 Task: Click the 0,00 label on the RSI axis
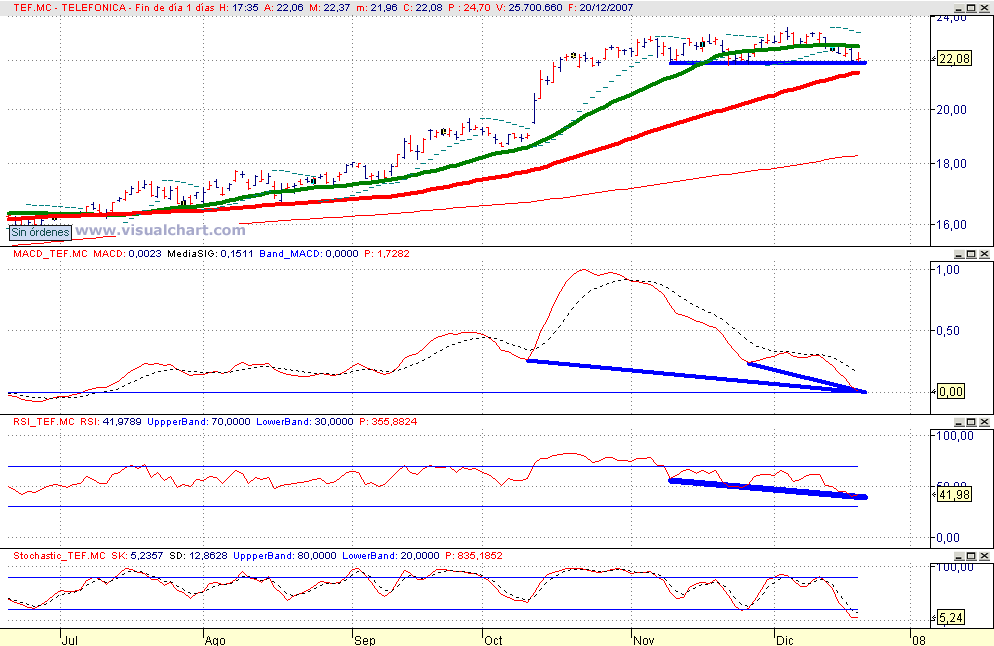[x=948, y=538]
